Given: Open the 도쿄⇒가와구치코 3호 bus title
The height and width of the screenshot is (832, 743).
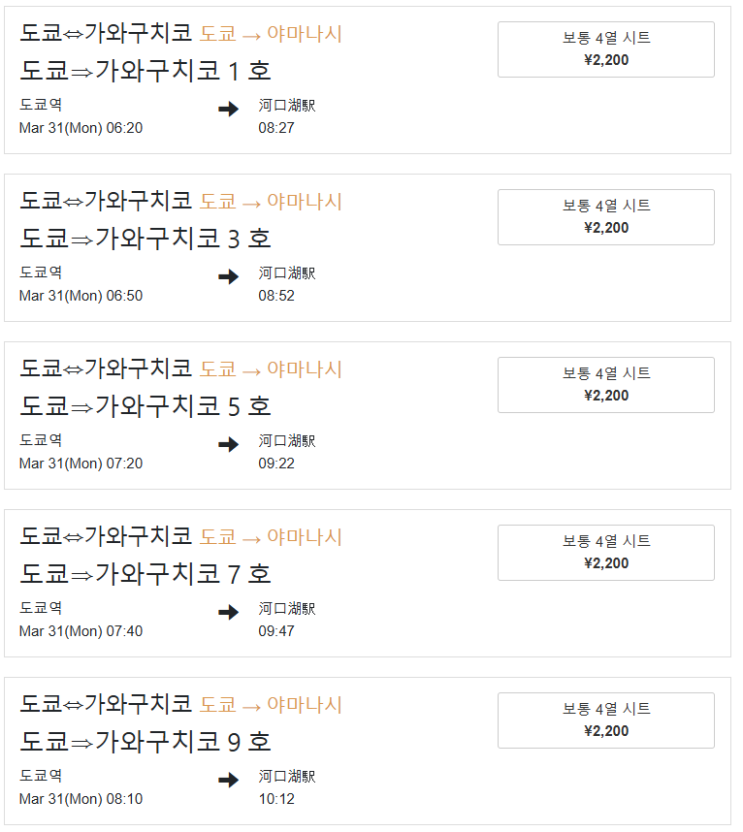Looking at the screenshot, I should [145, 239].
